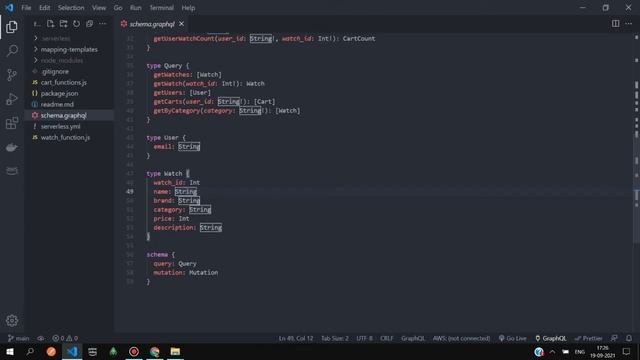Create a new file in Explorer
The image size is (640, 360).
pyautogui.click(x=50, y=24)
